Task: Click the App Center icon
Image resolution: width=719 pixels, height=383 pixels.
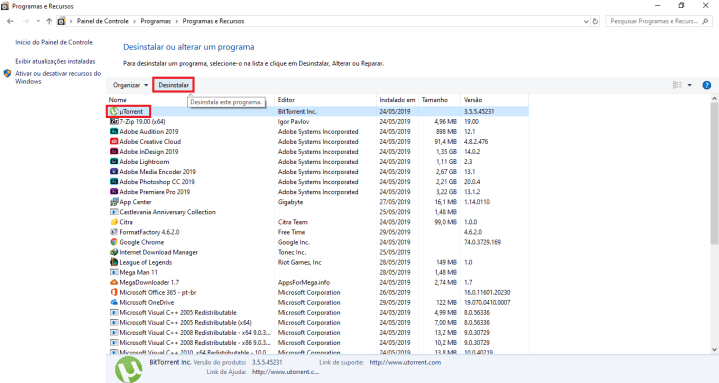Action: click(114, 202)
